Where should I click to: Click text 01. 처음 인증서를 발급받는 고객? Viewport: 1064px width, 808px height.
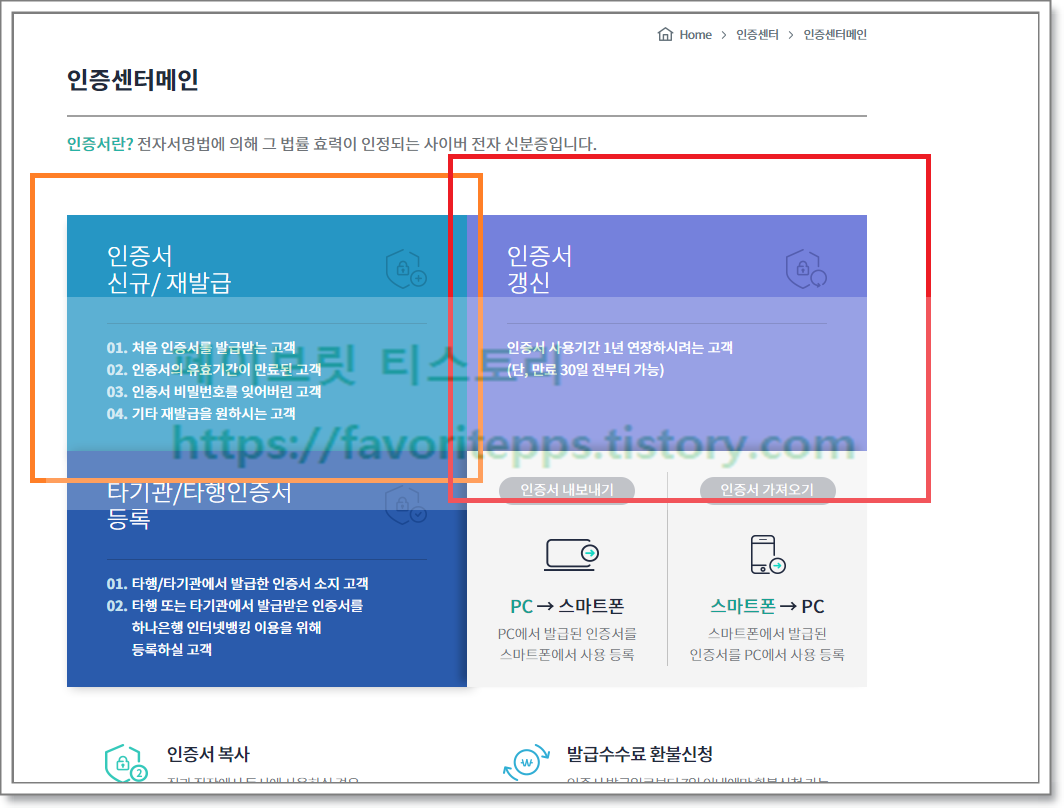201,347
